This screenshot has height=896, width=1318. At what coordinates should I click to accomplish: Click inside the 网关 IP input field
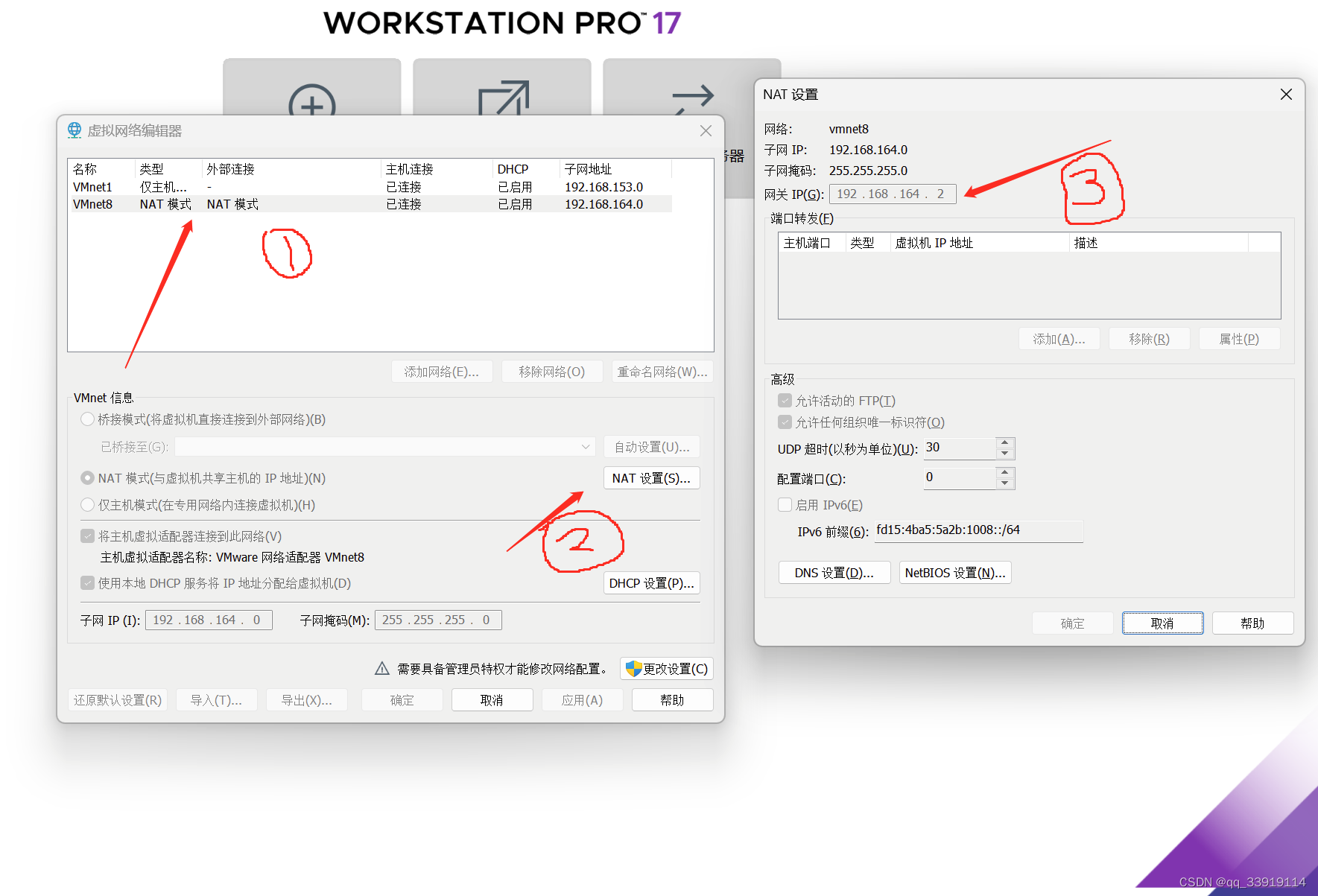[892, 194]
